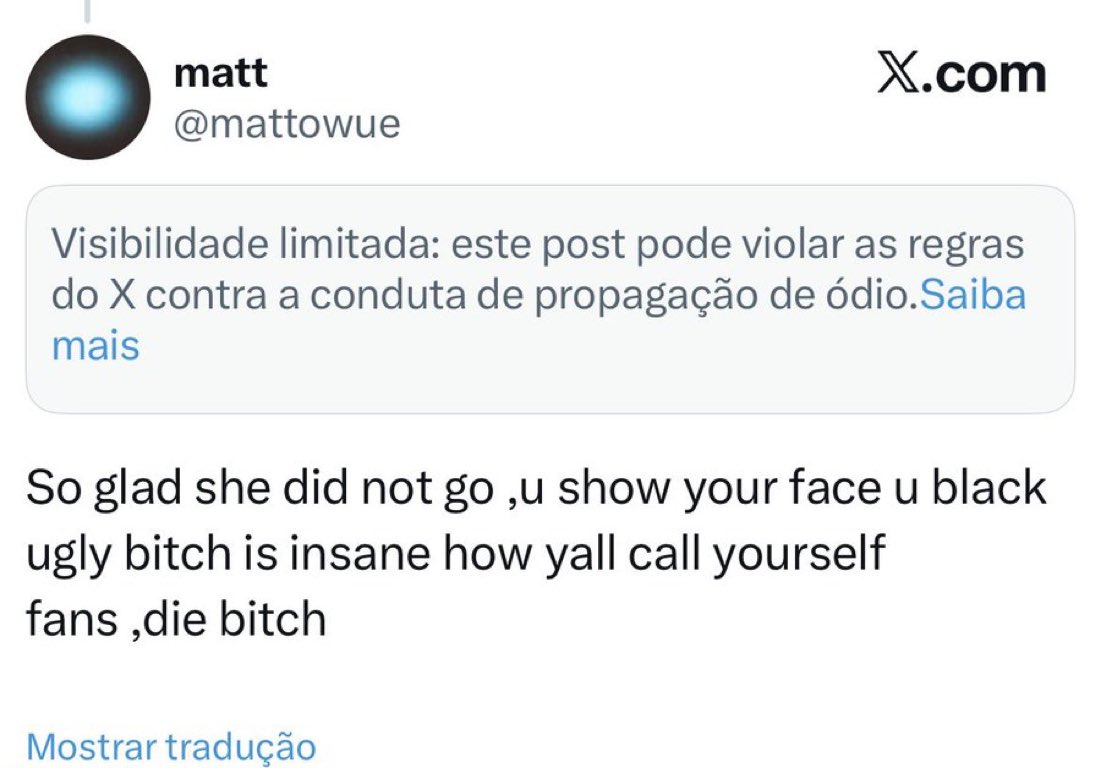Screen dimensions: 1100x768
Task: Click the letter X inside the notice text
Action: (x=122, y=295)
